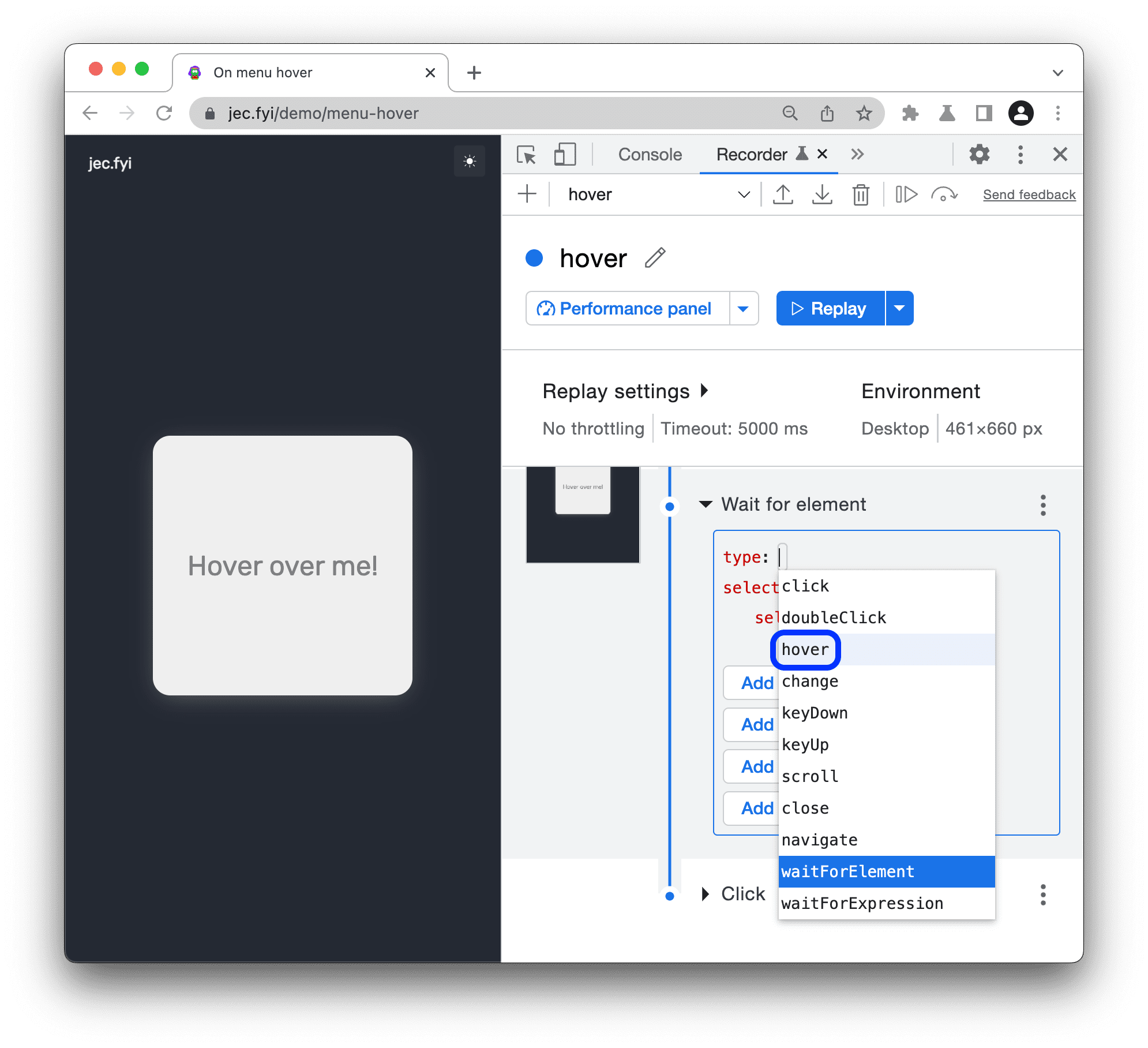Click the inspect element icon in toolbar
The height and width of the screenshot is (1048, 1148).
[523, 155]
